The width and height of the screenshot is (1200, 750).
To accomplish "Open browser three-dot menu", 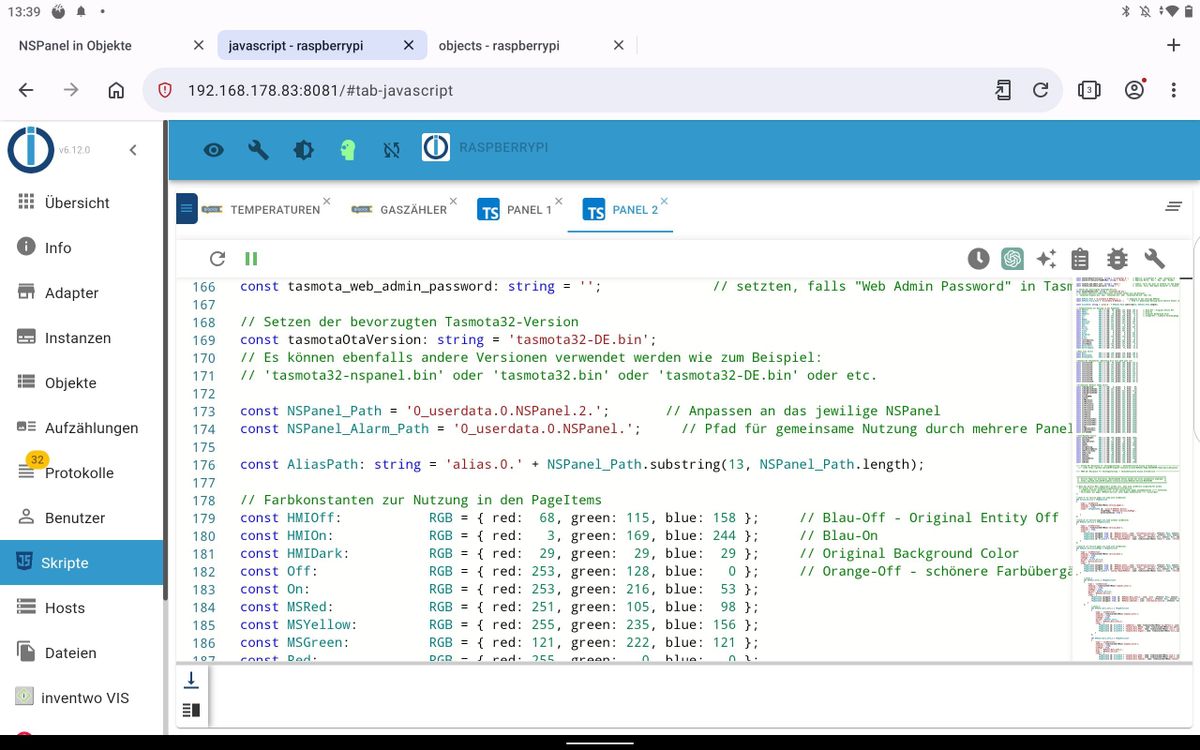I will tap(1174, 90).
